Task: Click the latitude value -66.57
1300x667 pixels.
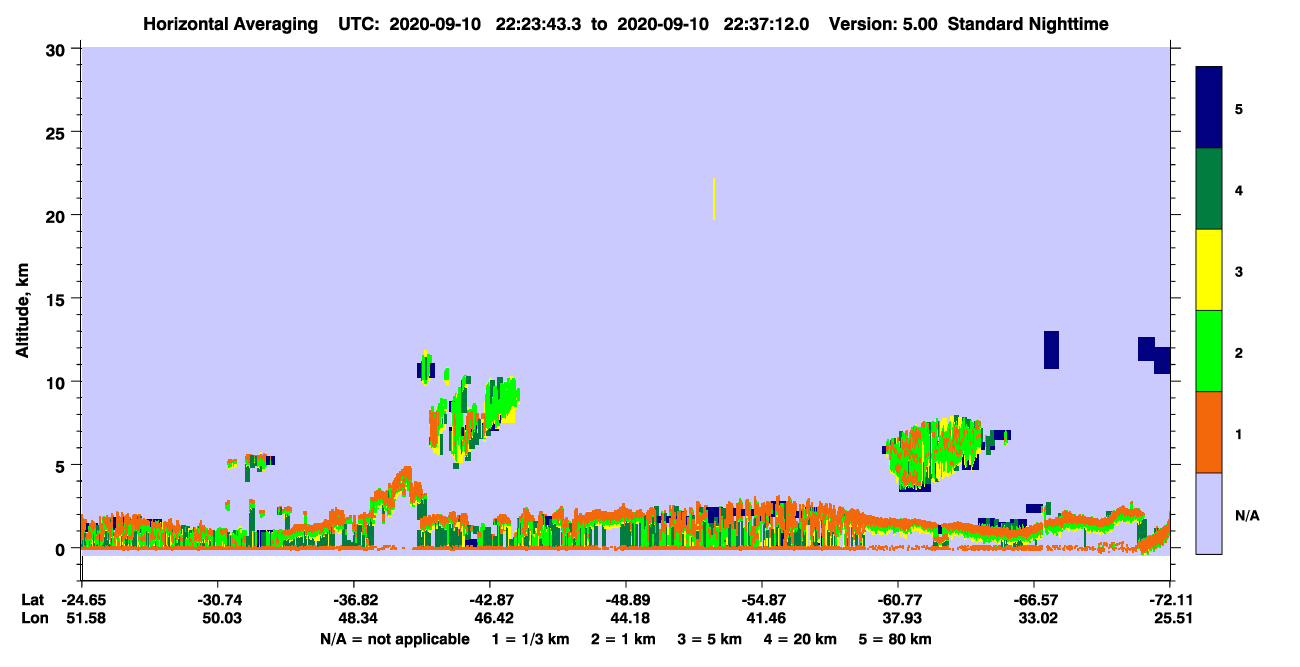Action: [x=1034, y=600]
